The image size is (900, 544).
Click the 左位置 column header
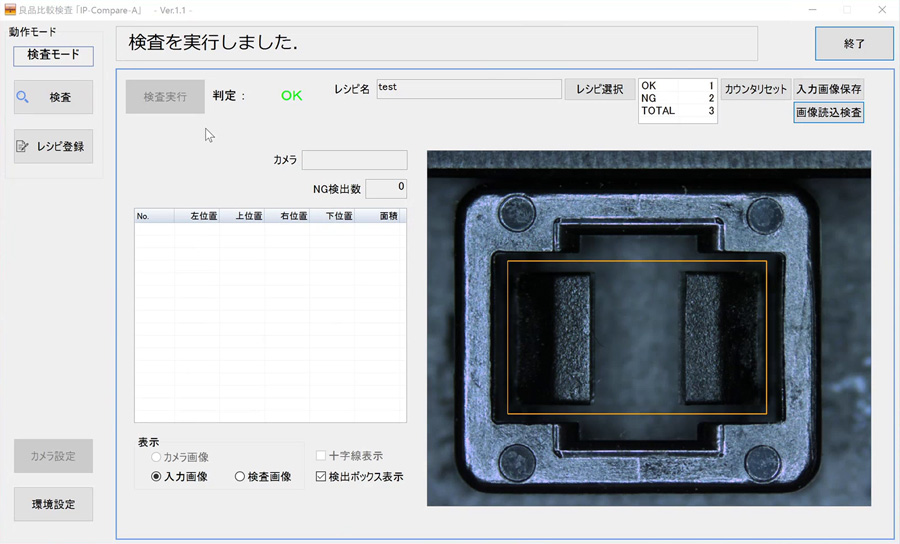197,215
